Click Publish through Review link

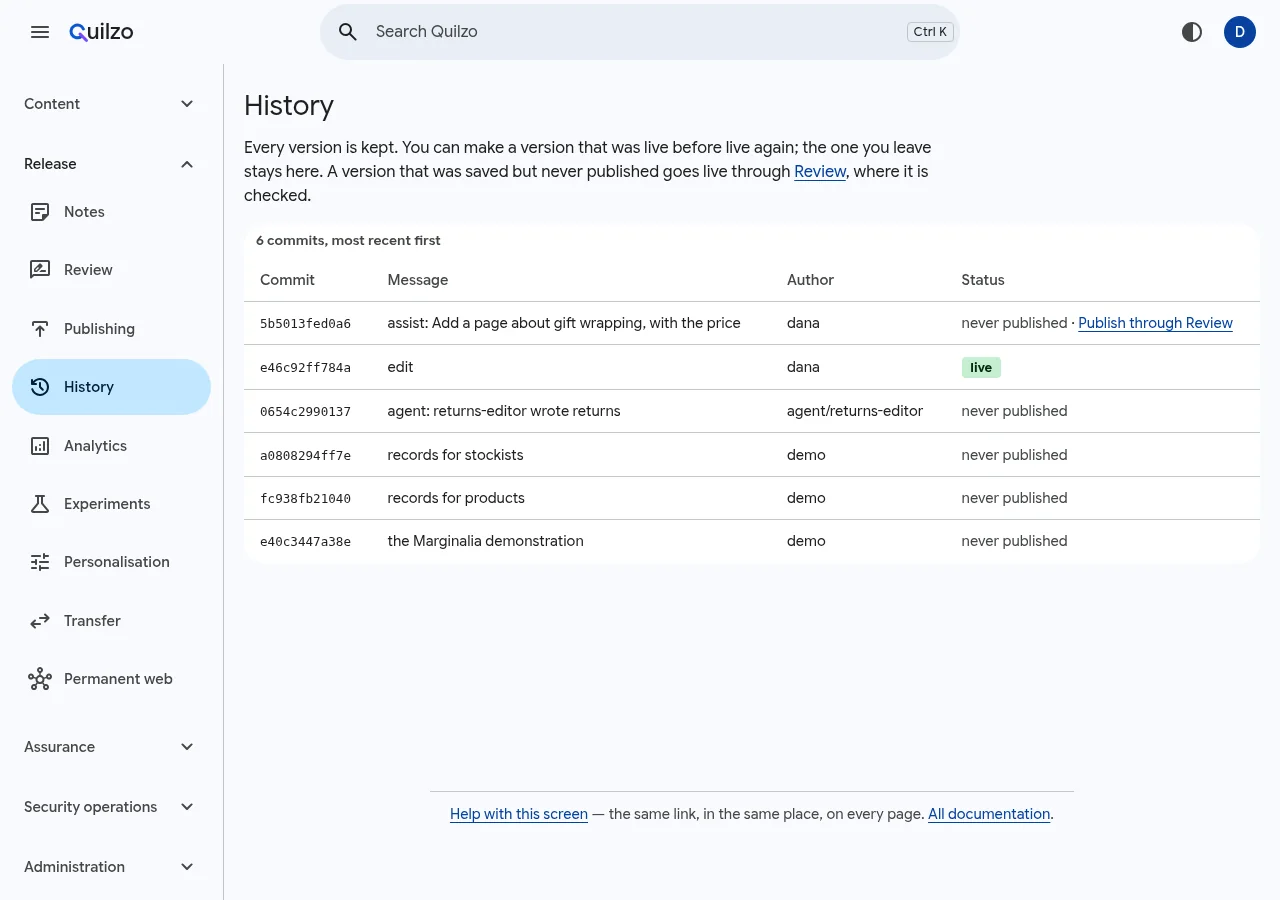click(1155, 323)
